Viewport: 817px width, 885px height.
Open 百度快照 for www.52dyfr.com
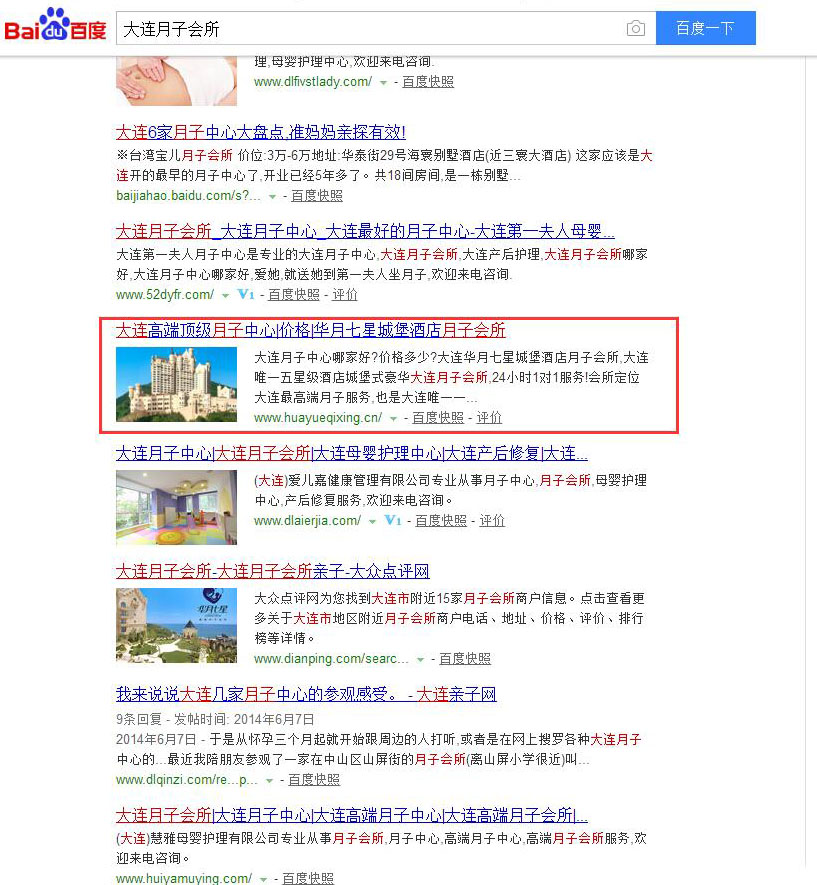(x=293, y=295)
